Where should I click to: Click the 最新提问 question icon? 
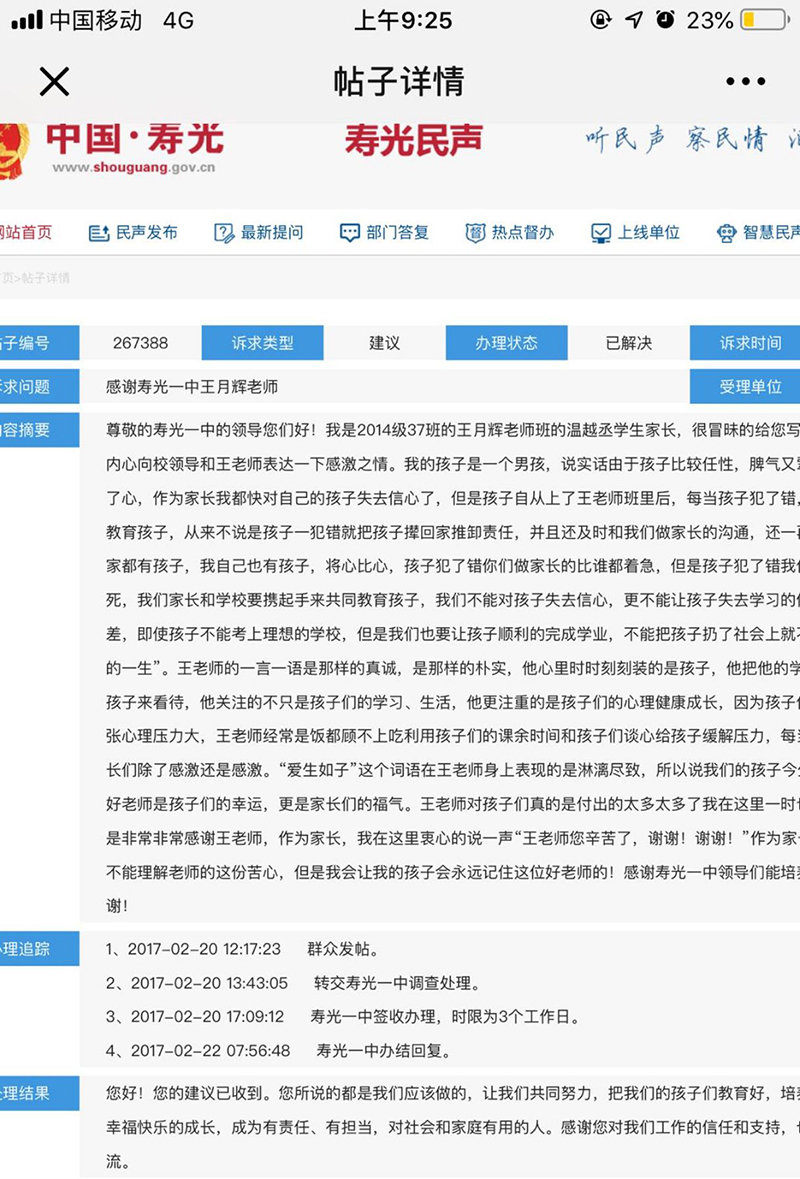click(x=224, y=233)
